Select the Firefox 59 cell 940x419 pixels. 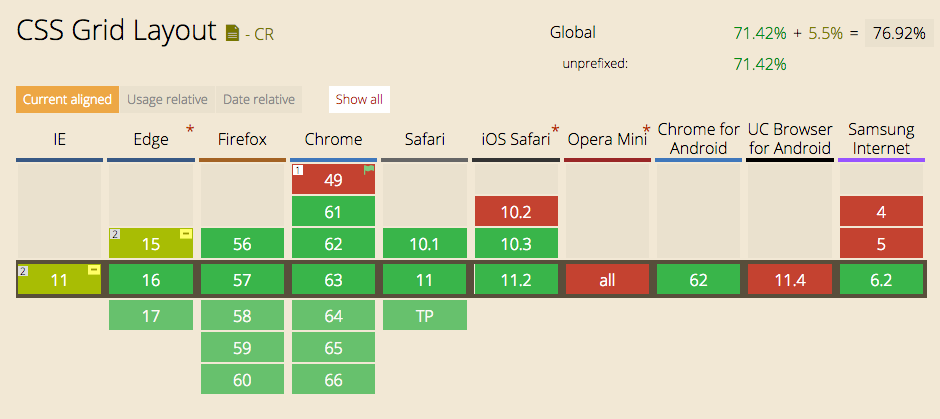pos(242,347)
